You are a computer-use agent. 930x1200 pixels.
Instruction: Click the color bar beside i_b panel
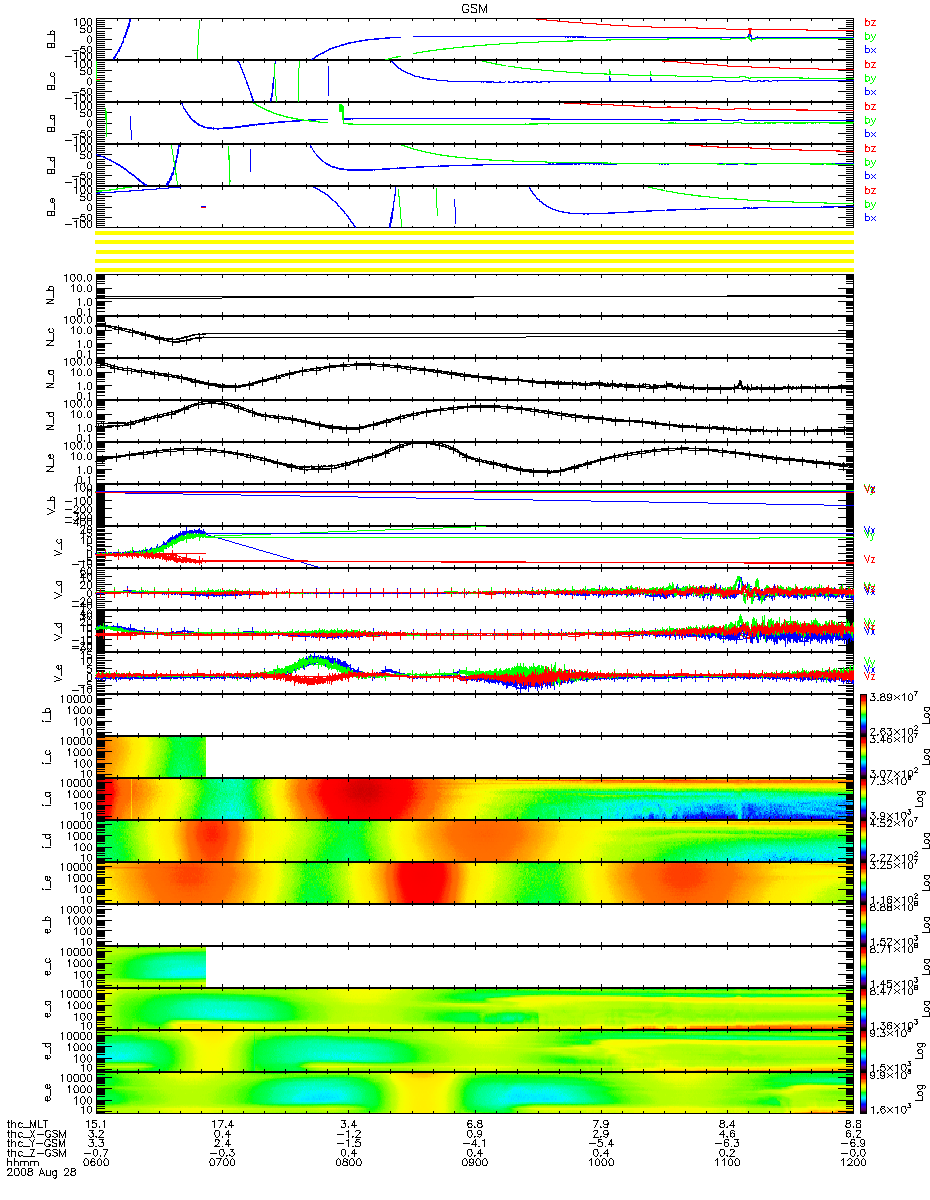pyautogui.click(x=862, y=714)
